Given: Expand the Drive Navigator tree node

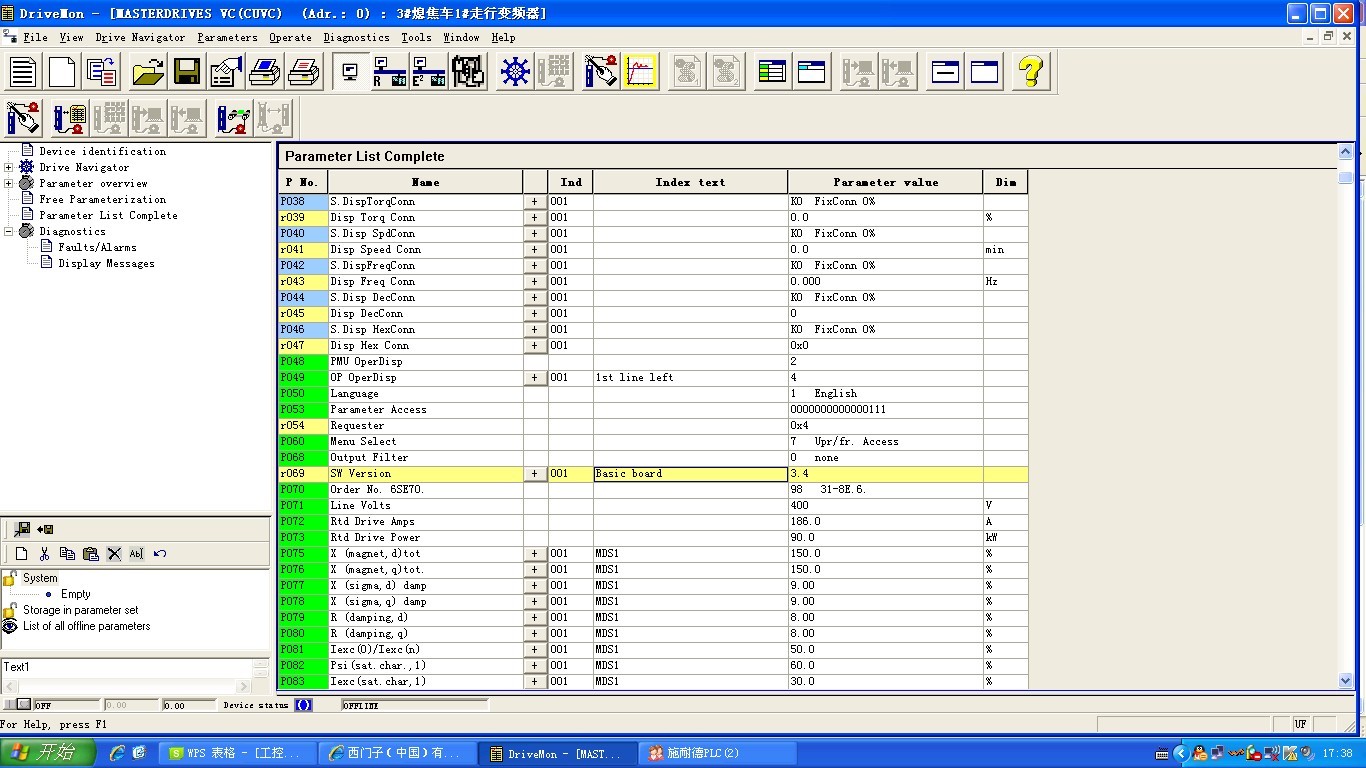Looking at the screenshot, I should [x=9, y=167].
